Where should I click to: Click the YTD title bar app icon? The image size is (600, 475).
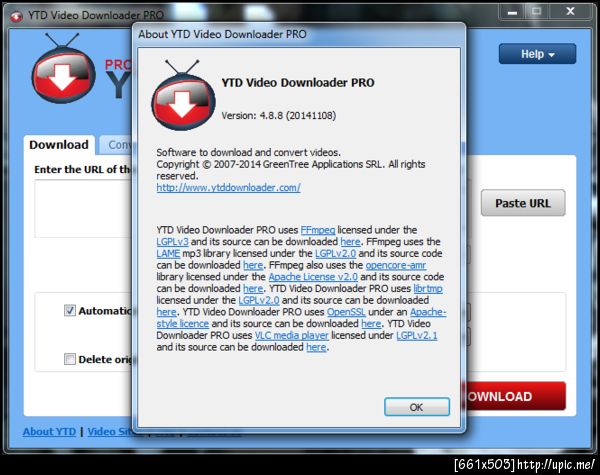(x=16, y=16)
